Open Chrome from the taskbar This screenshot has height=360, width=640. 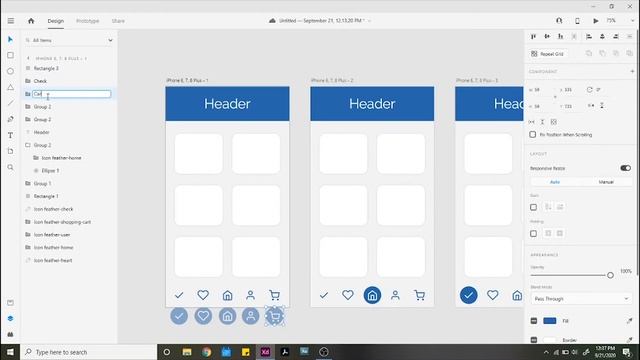coord(206,352)
